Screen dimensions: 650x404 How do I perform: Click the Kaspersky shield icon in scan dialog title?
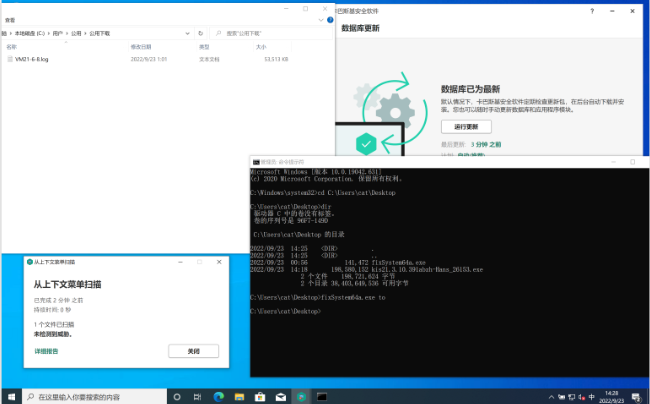[x=29, y=262]
